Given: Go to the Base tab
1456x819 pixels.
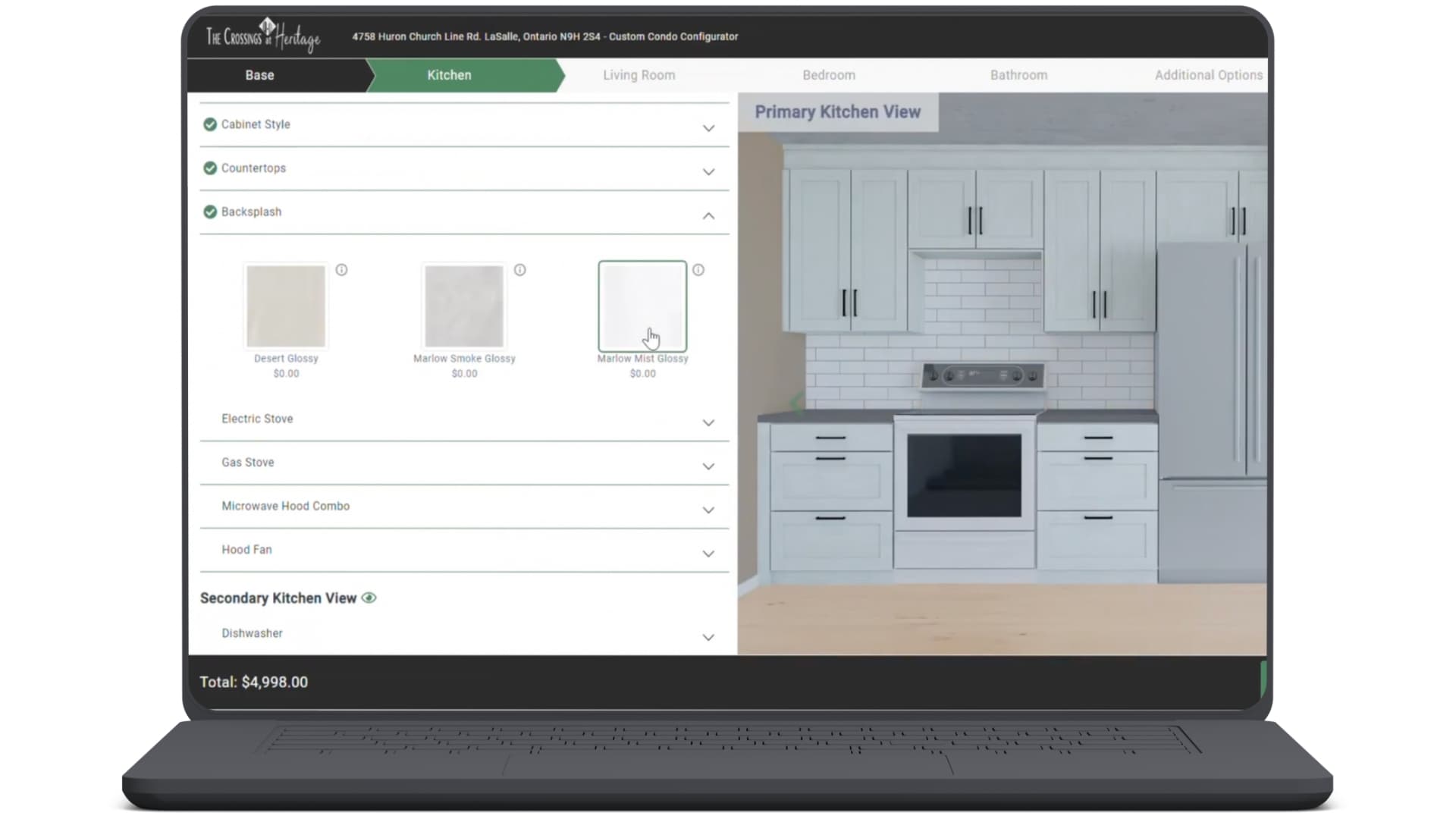Looking at the screenshot, I should click(x=259, y=75).
